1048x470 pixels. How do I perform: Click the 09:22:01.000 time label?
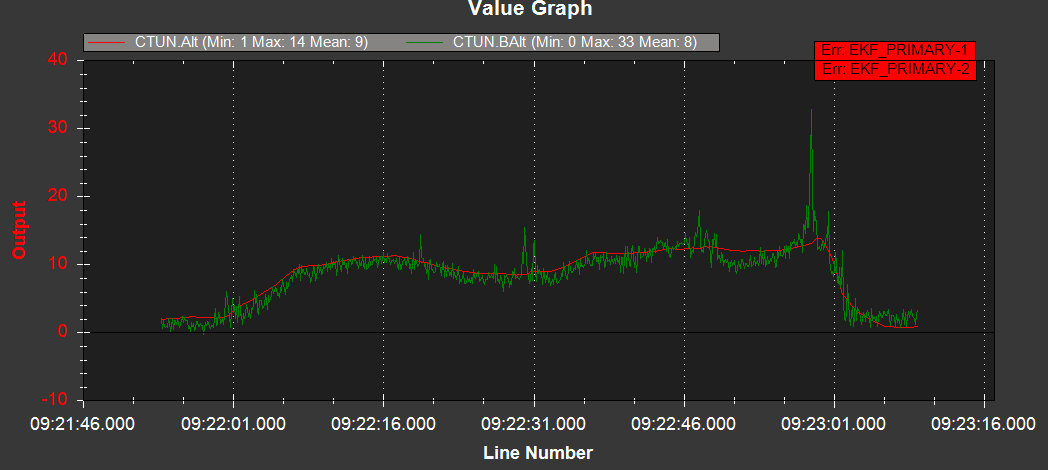[x=233, y=424]
